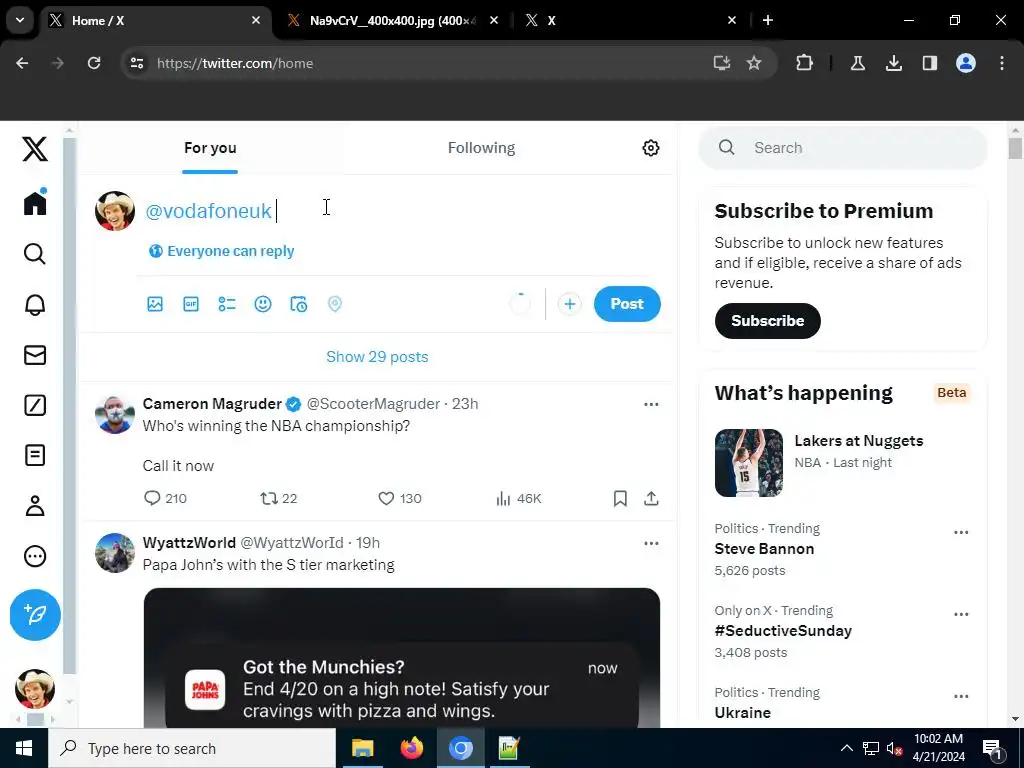
Task: Schedule post icon in composer
Action: click(x=298, y=304)
